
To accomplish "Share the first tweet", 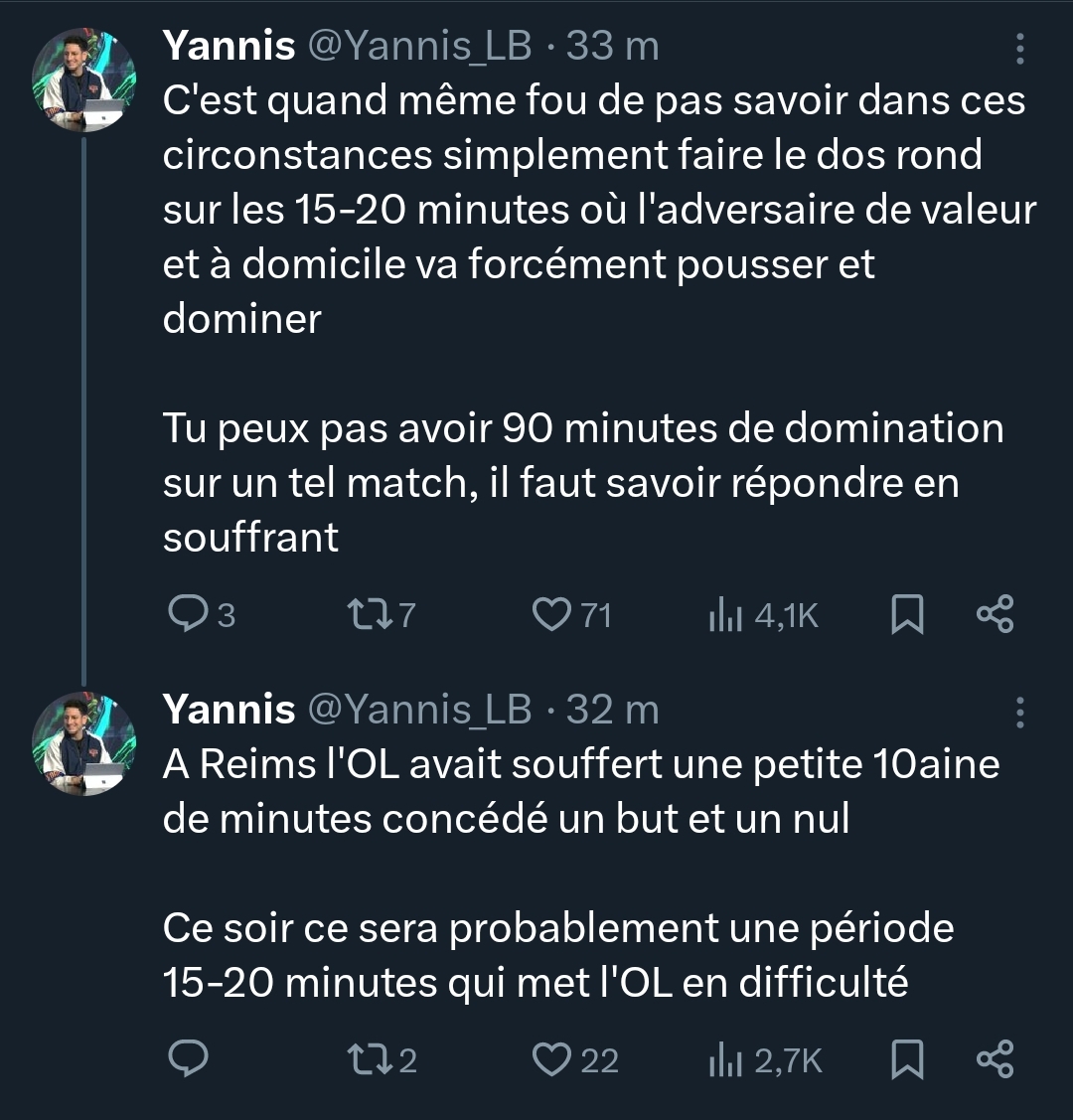I will point(995,615).
